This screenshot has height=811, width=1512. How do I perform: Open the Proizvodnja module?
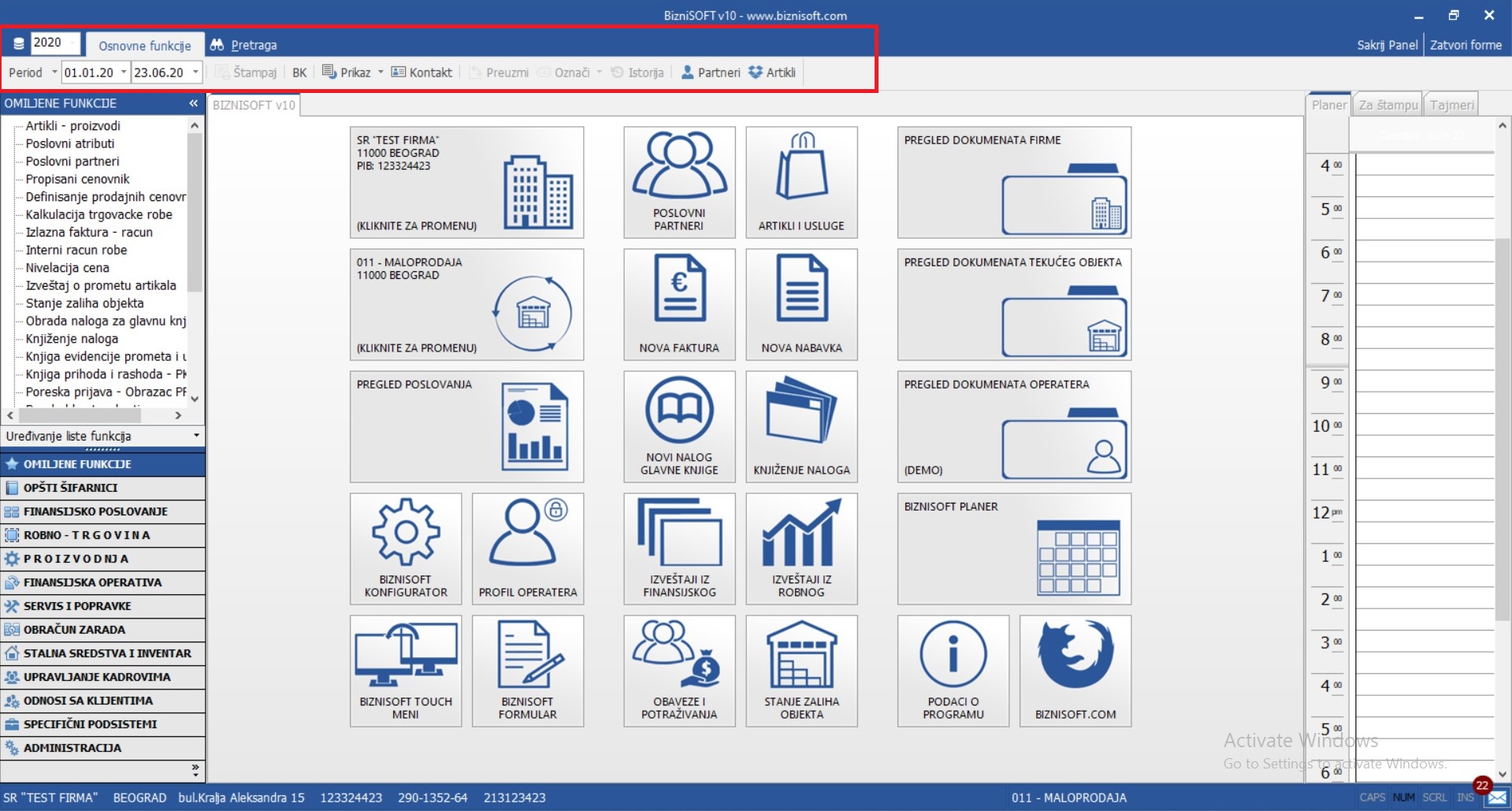tap(102, 559)
